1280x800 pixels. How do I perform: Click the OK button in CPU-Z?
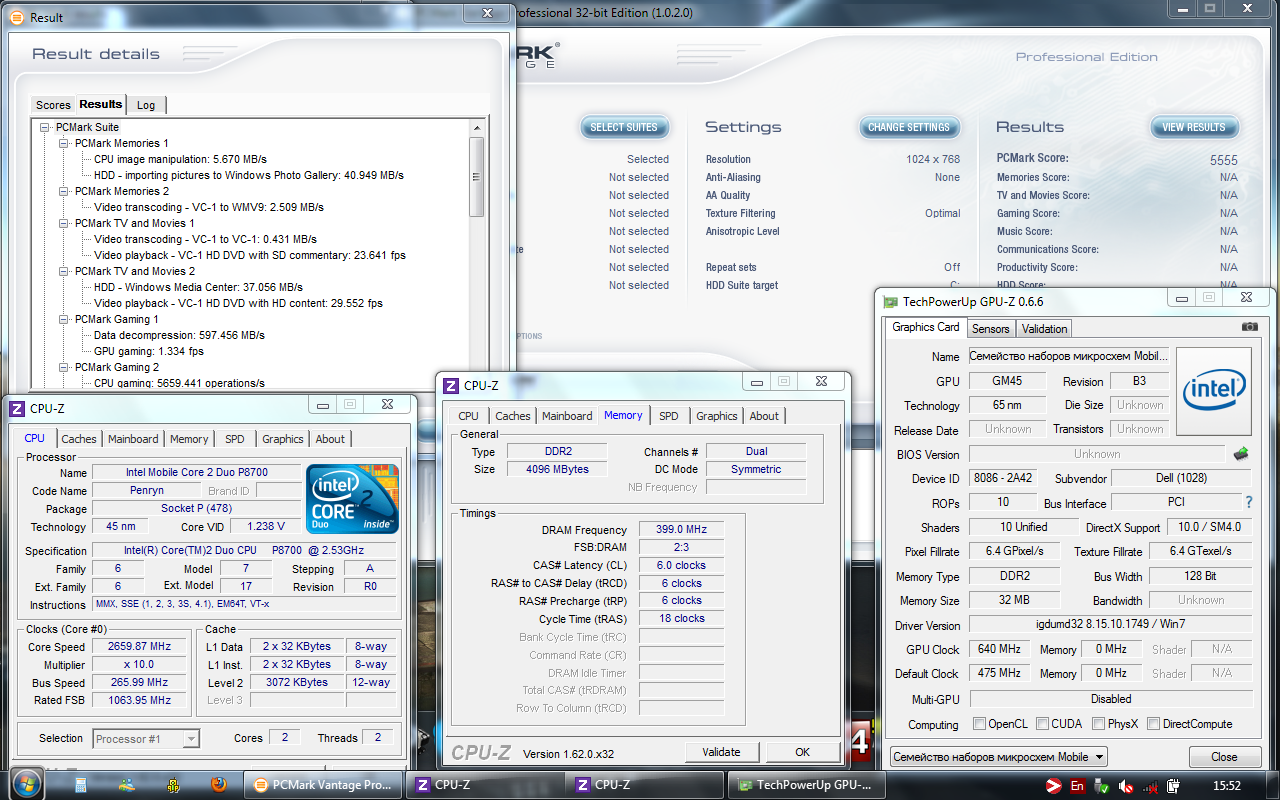tap(802, 752)
